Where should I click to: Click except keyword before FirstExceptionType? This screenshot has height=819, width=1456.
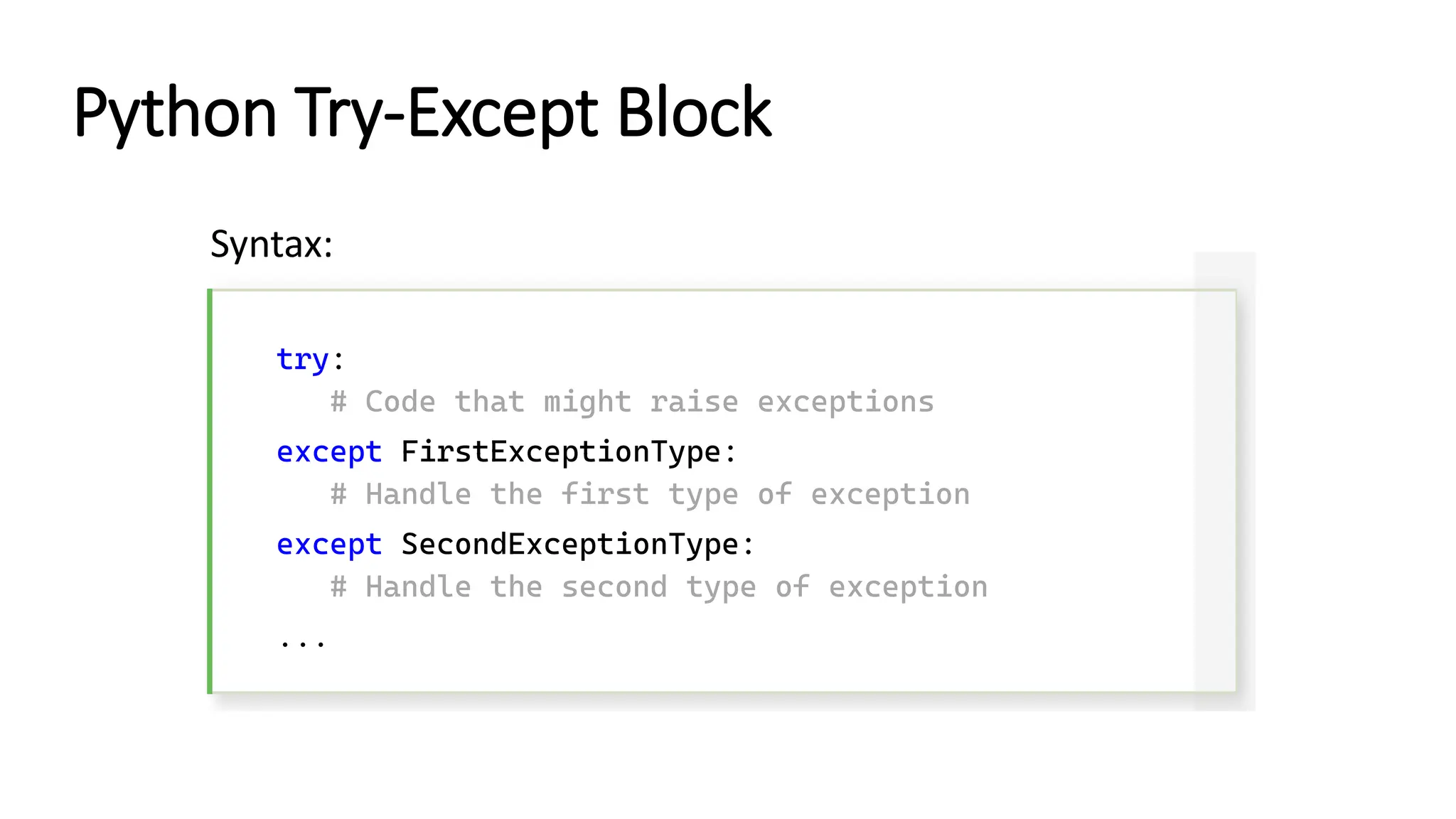coord(329,452)
